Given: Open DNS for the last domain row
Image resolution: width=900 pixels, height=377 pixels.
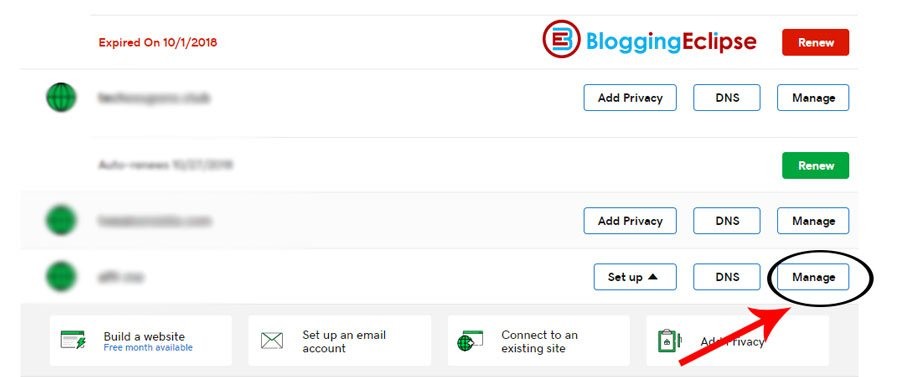Looking at the screenshot, I should click(x=727, y=277).
